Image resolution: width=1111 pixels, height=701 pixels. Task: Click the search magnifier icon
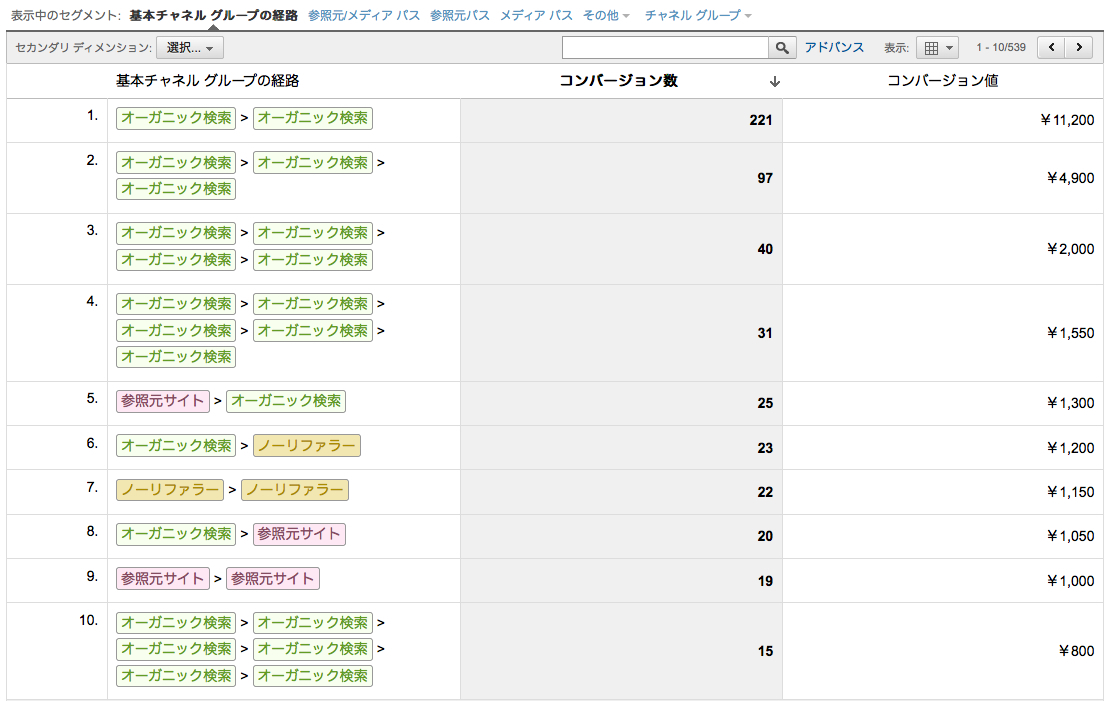tap(782, 47)
